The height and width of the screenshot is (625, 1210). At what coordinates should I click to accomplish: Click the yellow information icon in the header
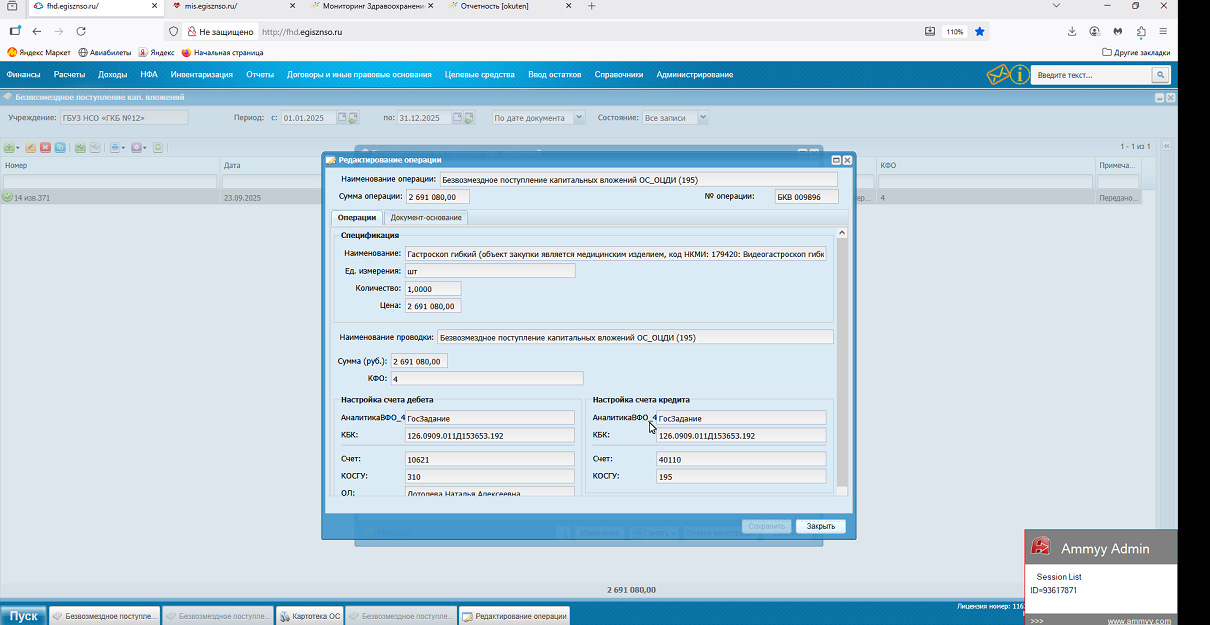coord(1019,74)
